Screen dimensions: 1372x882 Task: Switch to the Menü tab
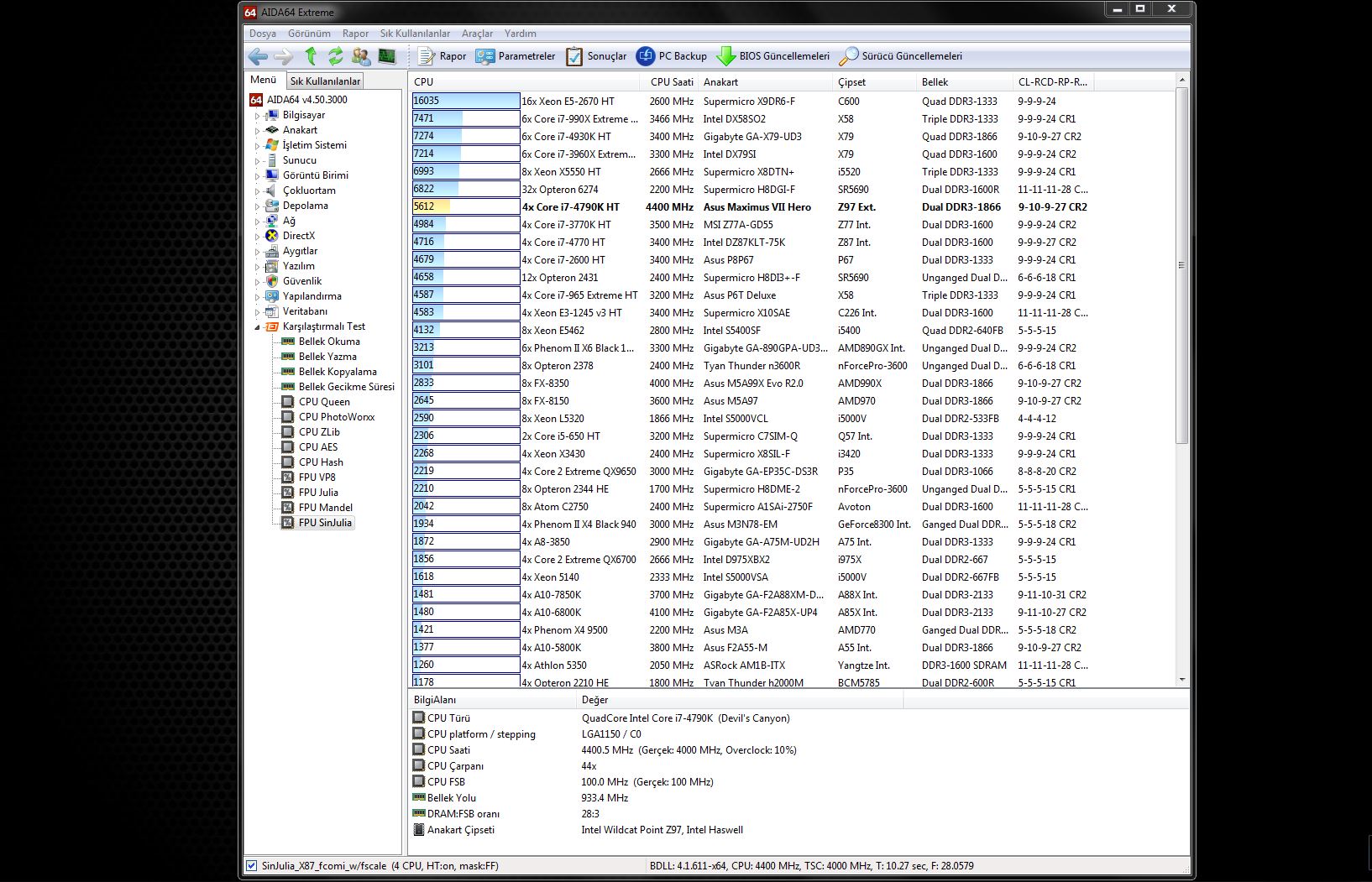264,80
